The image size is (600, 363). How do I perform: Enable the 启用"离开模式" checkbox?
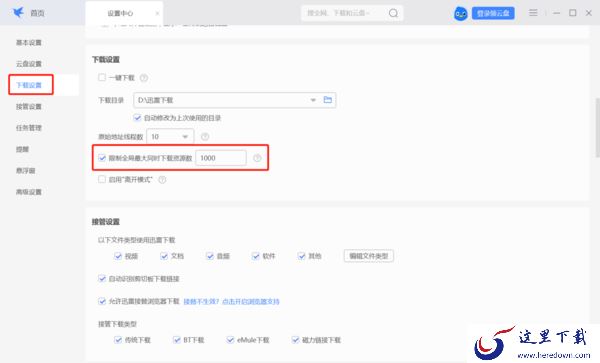[x=102, y=179]
